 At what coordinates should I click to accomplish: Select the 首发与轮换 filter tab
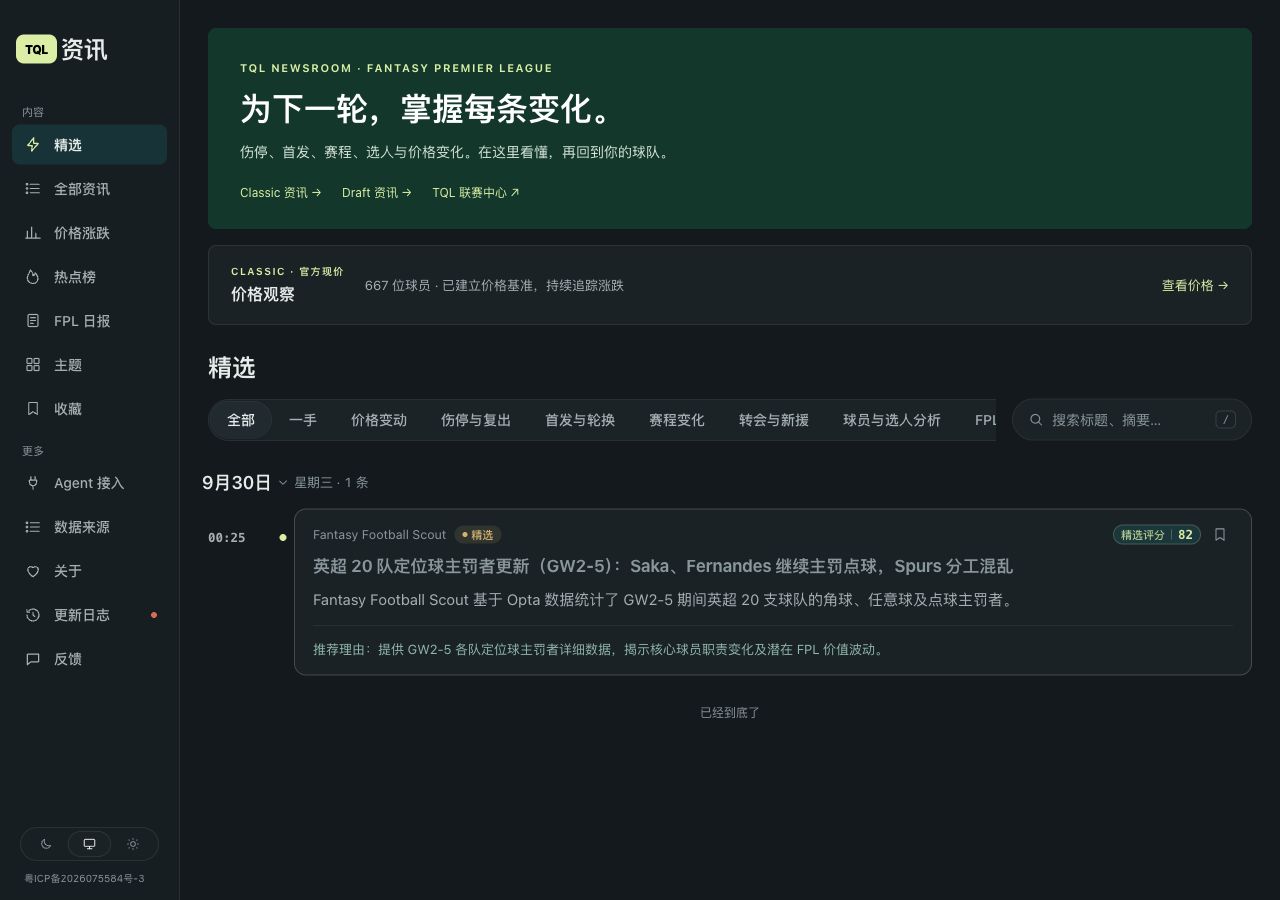(x=580, y=420)
